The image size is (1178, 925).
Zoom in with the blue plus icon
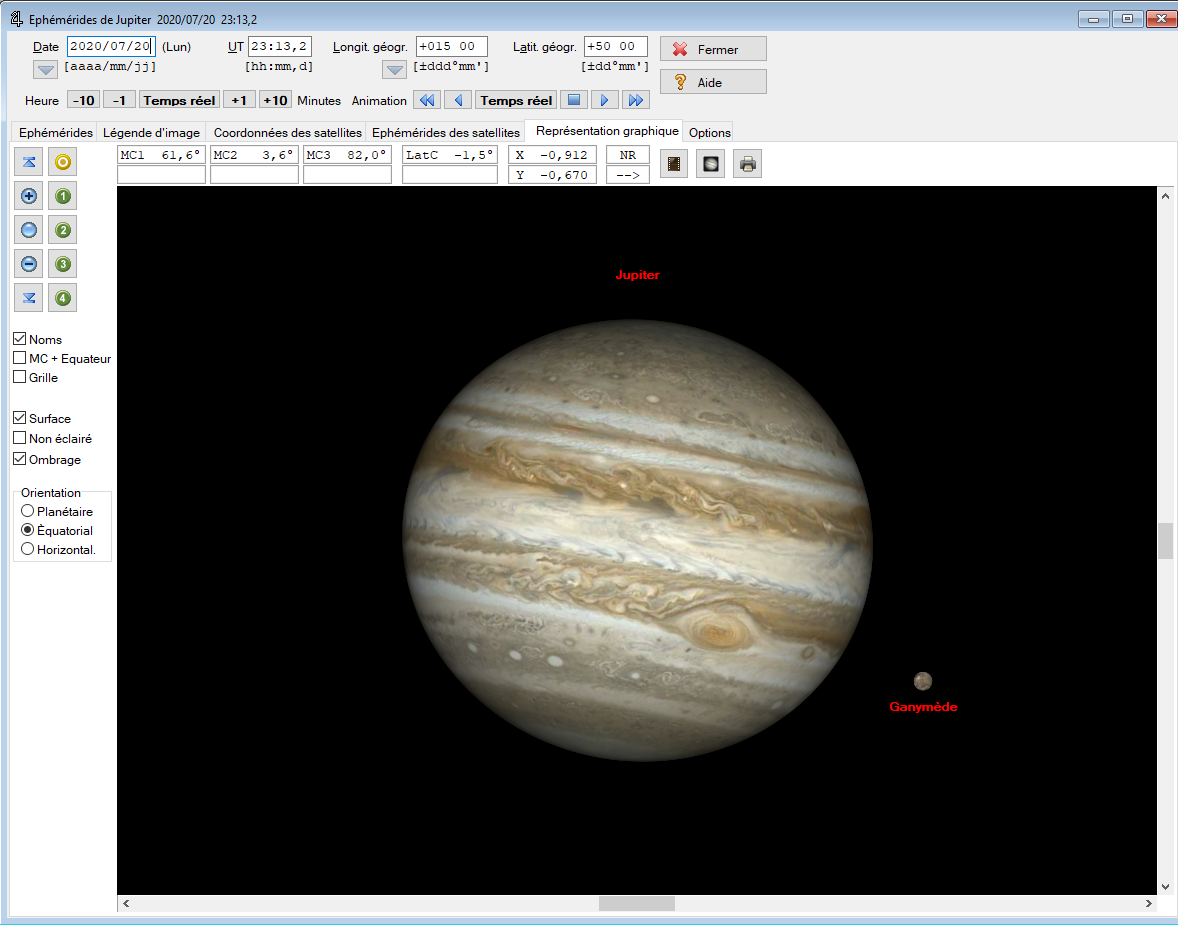29,196
